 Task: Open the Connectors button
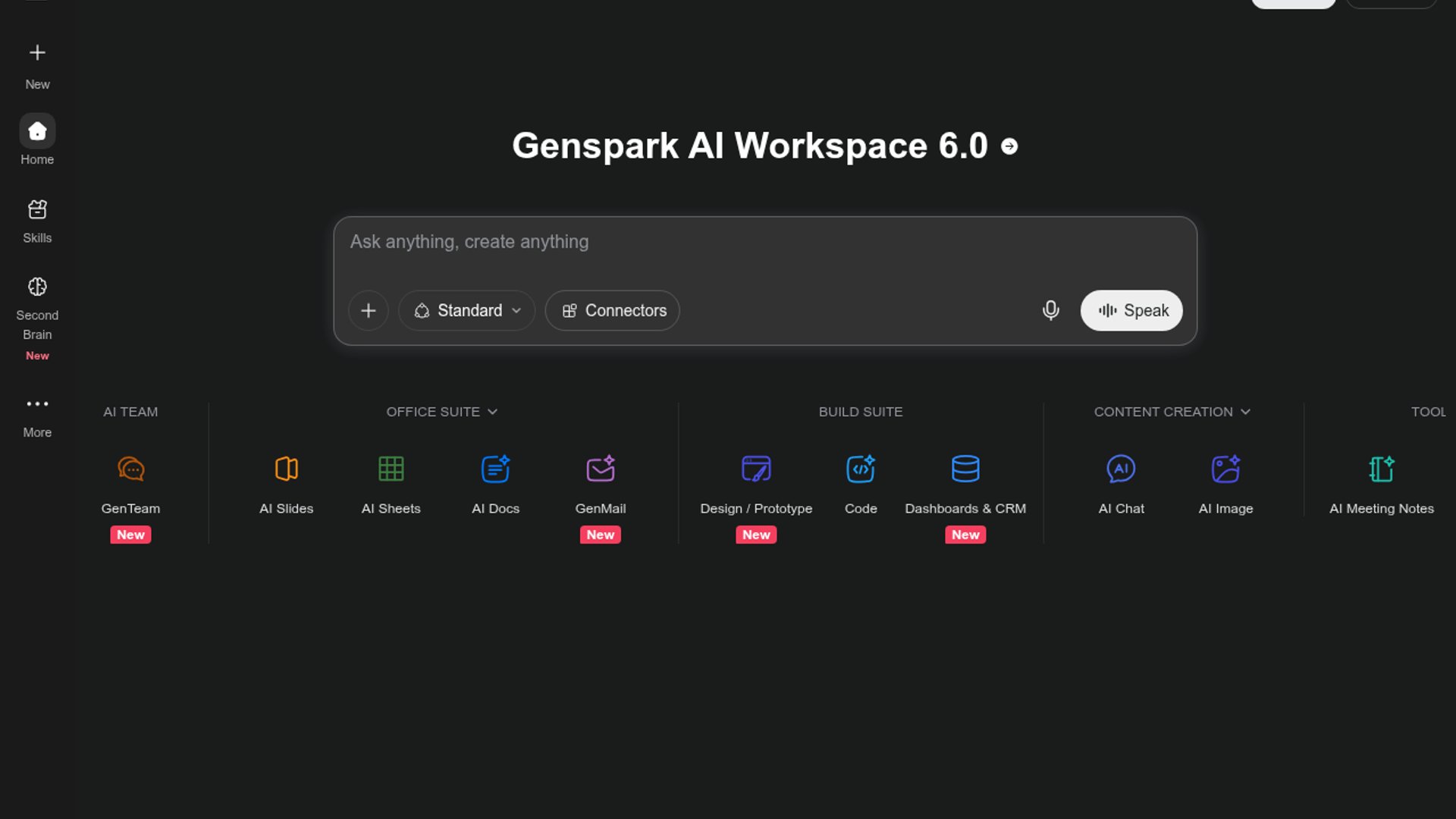[613, 311]
